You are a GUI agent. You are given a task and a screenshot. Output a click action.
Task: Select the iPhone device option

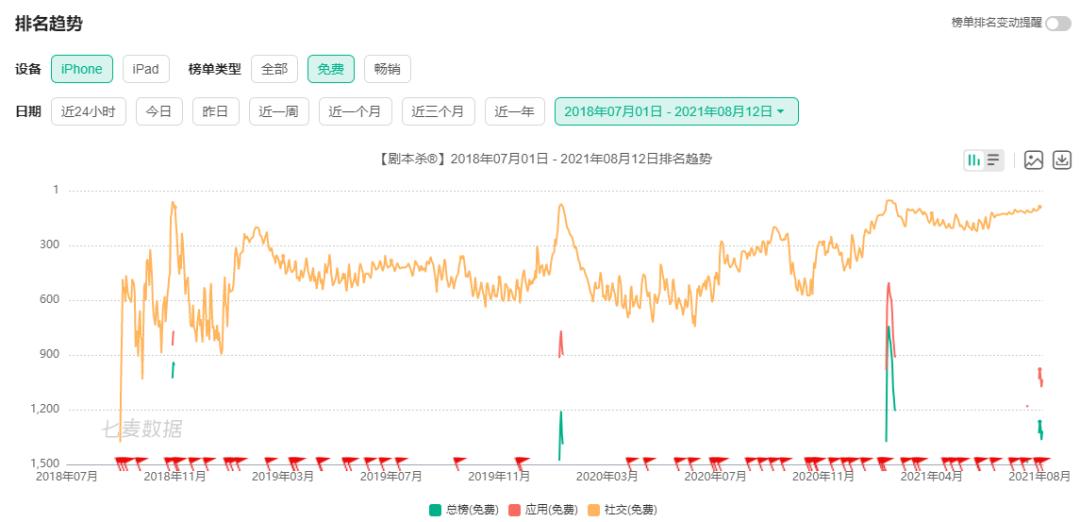coord(82,69)
